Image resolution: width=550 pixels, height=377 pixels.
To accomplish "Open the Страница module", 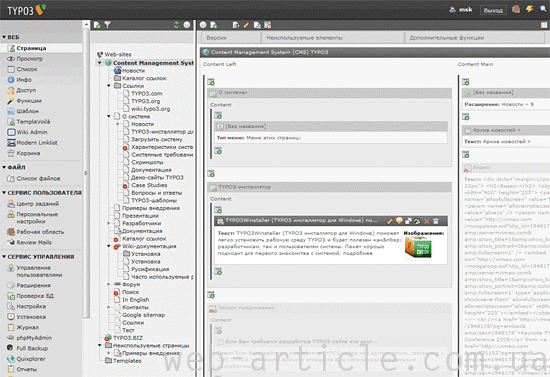I will pyautogui.click(x=41, y=48).
